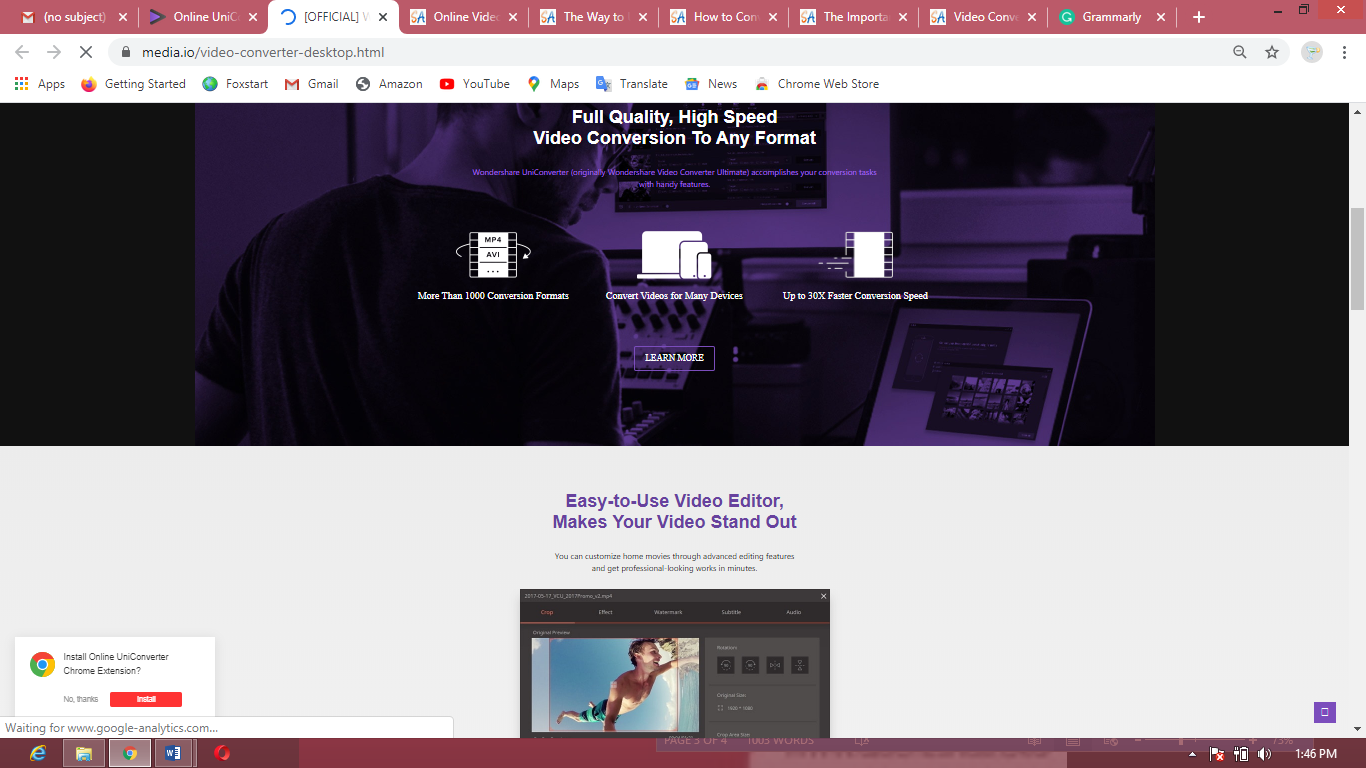The width and height of the screenshot is (1366, 768).
Task: Click 'Convert Videos for Many Devices' caption
Action: pos(674,296)
